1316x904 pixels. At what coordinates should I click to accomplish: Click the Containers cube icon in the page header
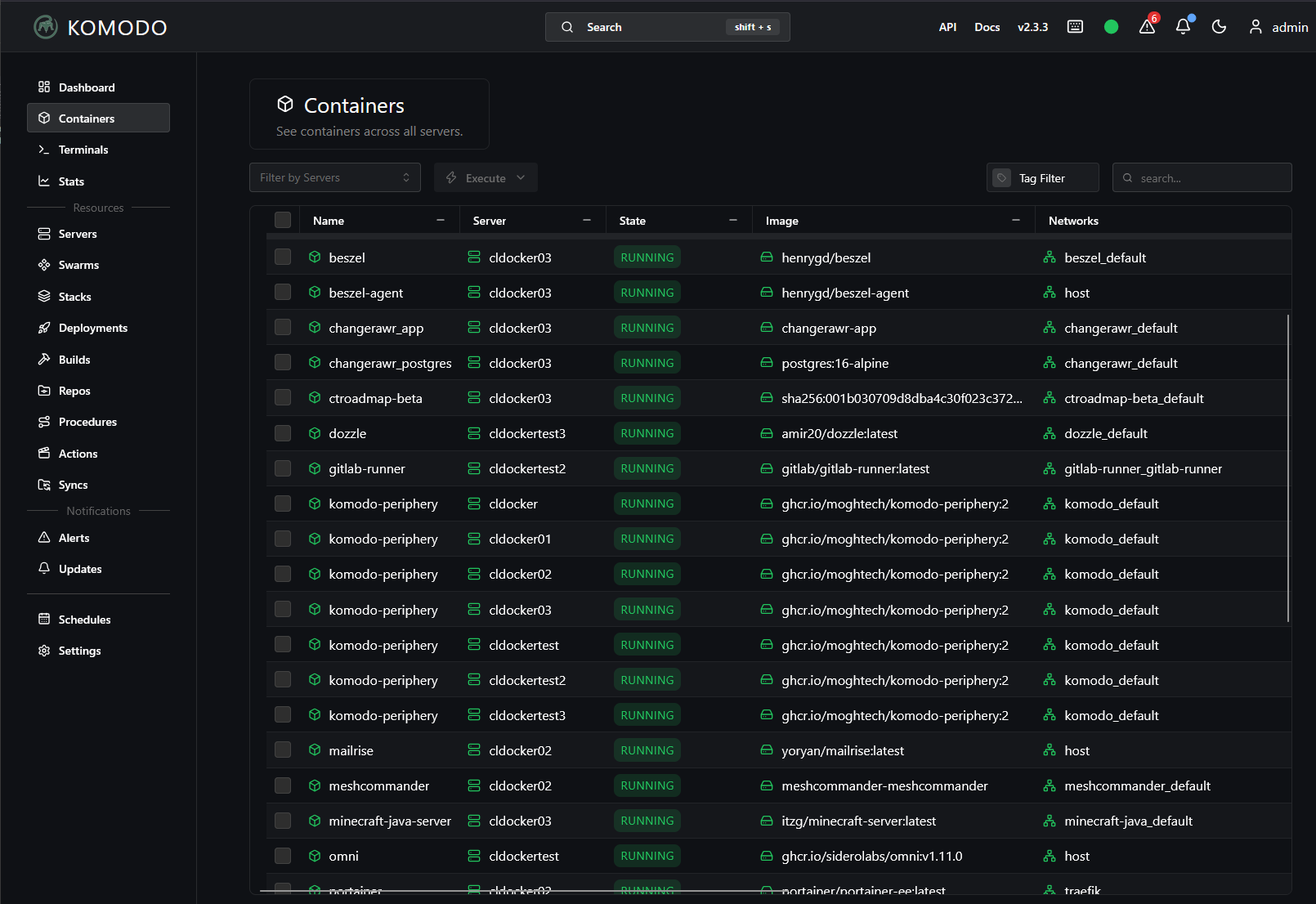point(285,104)
